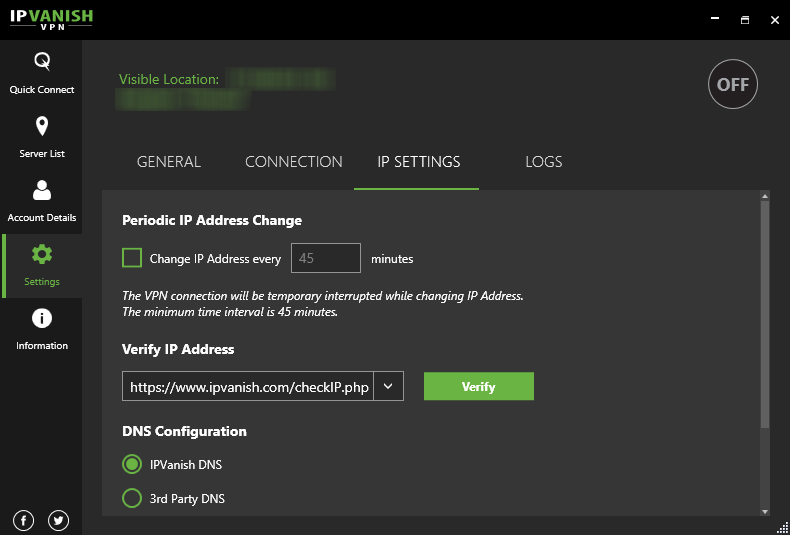Click the IPVanish VPN logo

(51, 20)
